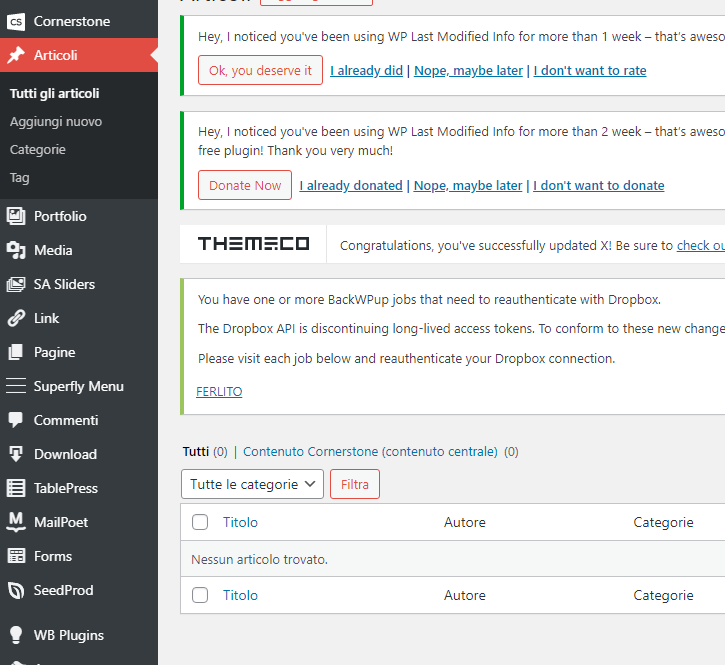Viewport: 725px width, 665px height.
Task: Click the Media library icon
Action: tap(16, 250)
